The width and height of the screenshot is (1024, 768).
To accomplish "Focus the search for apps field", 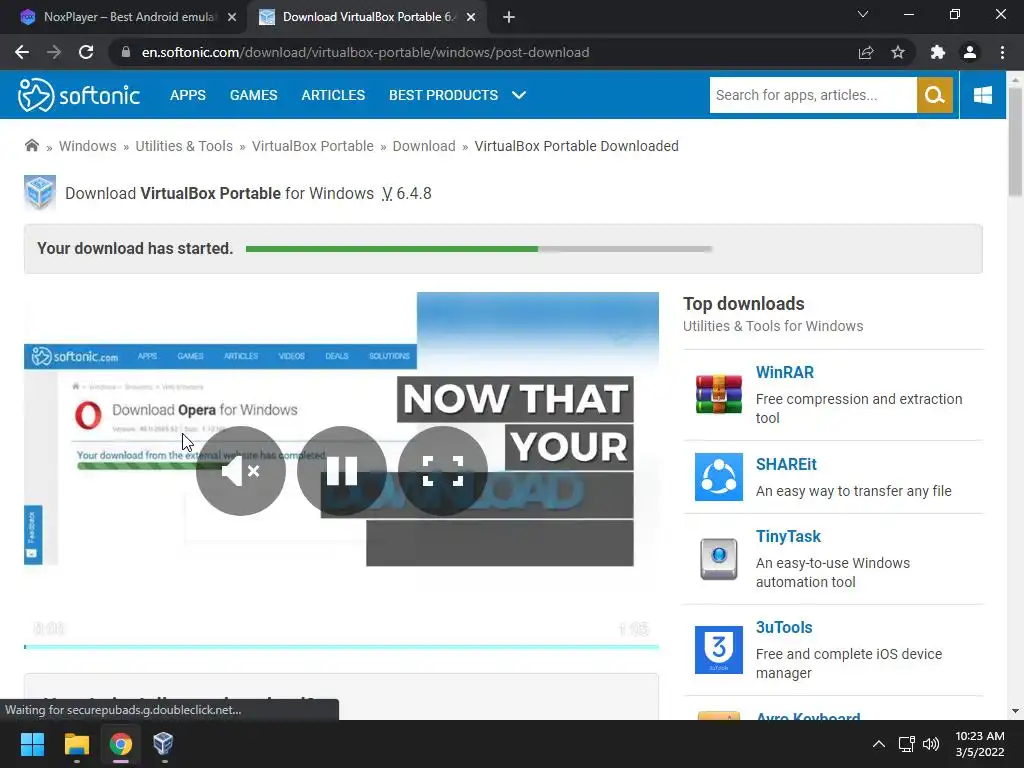I will point(813,95).
